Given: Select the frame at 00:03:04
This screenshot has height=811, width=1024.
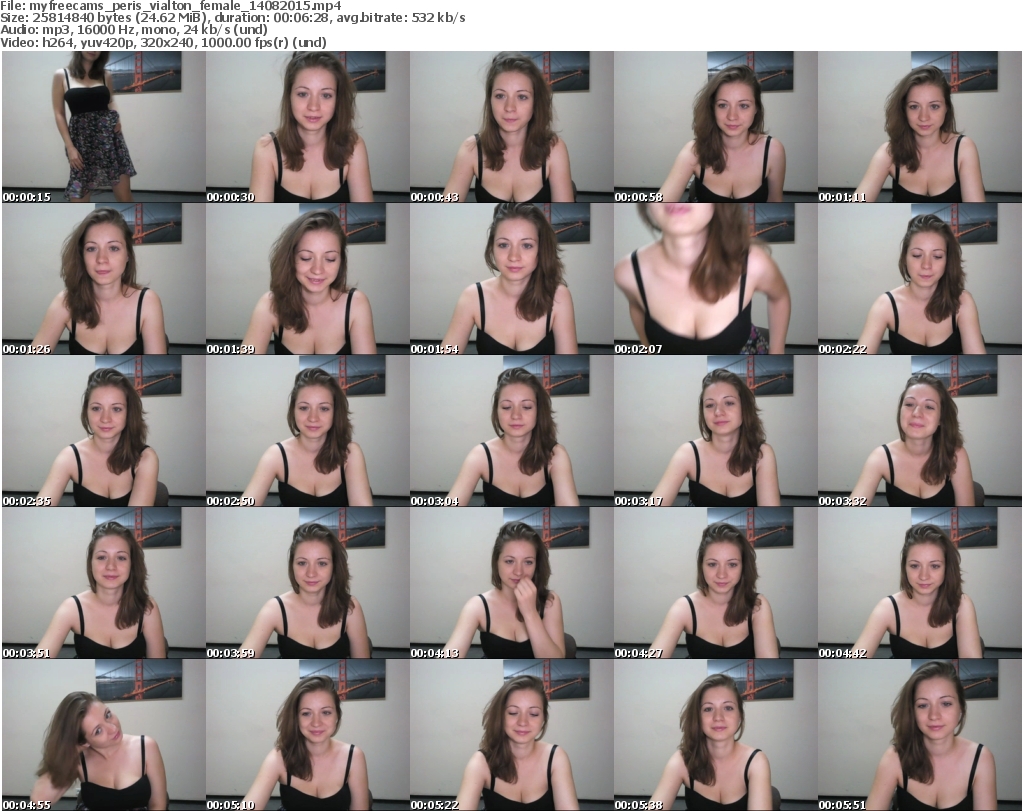Looking at the screenshot, I should pos(511,431).
